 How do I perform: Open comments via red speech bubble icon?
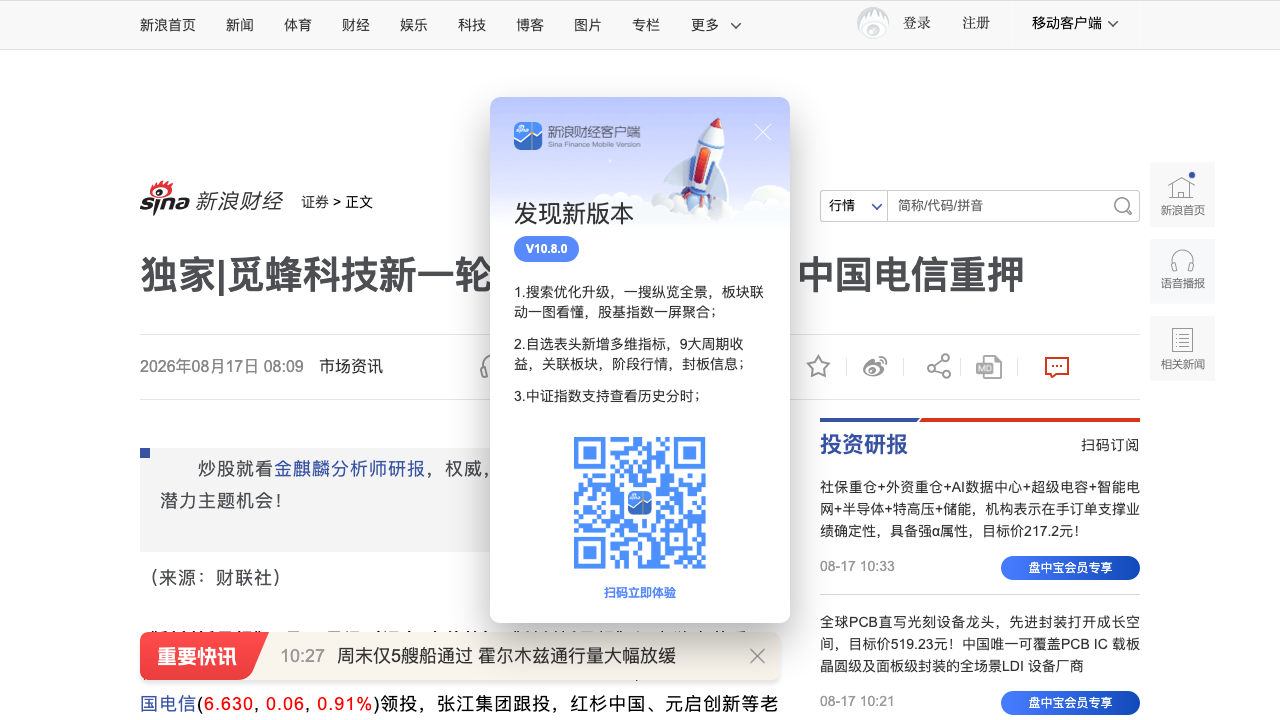click(x=1057, y=367)
